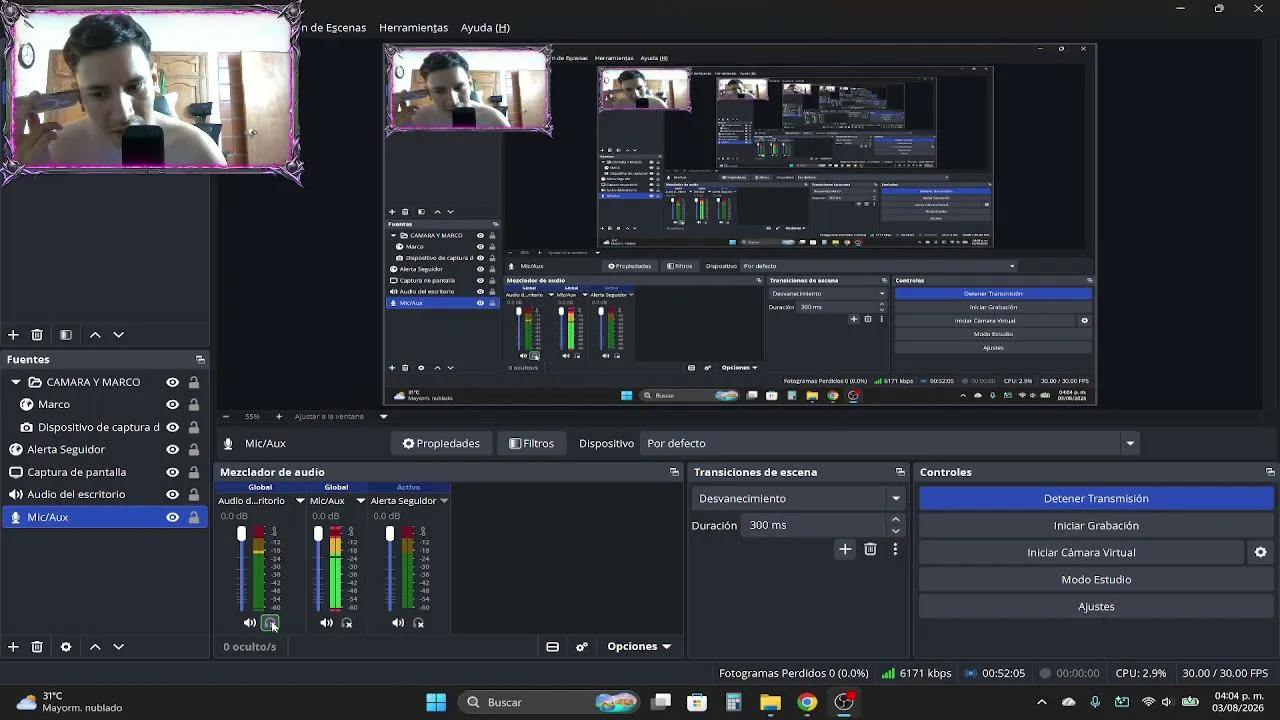Adjust the Alerta Seguidor volume fader
The width and height of the screenshot is (1280, 720).
390,535
